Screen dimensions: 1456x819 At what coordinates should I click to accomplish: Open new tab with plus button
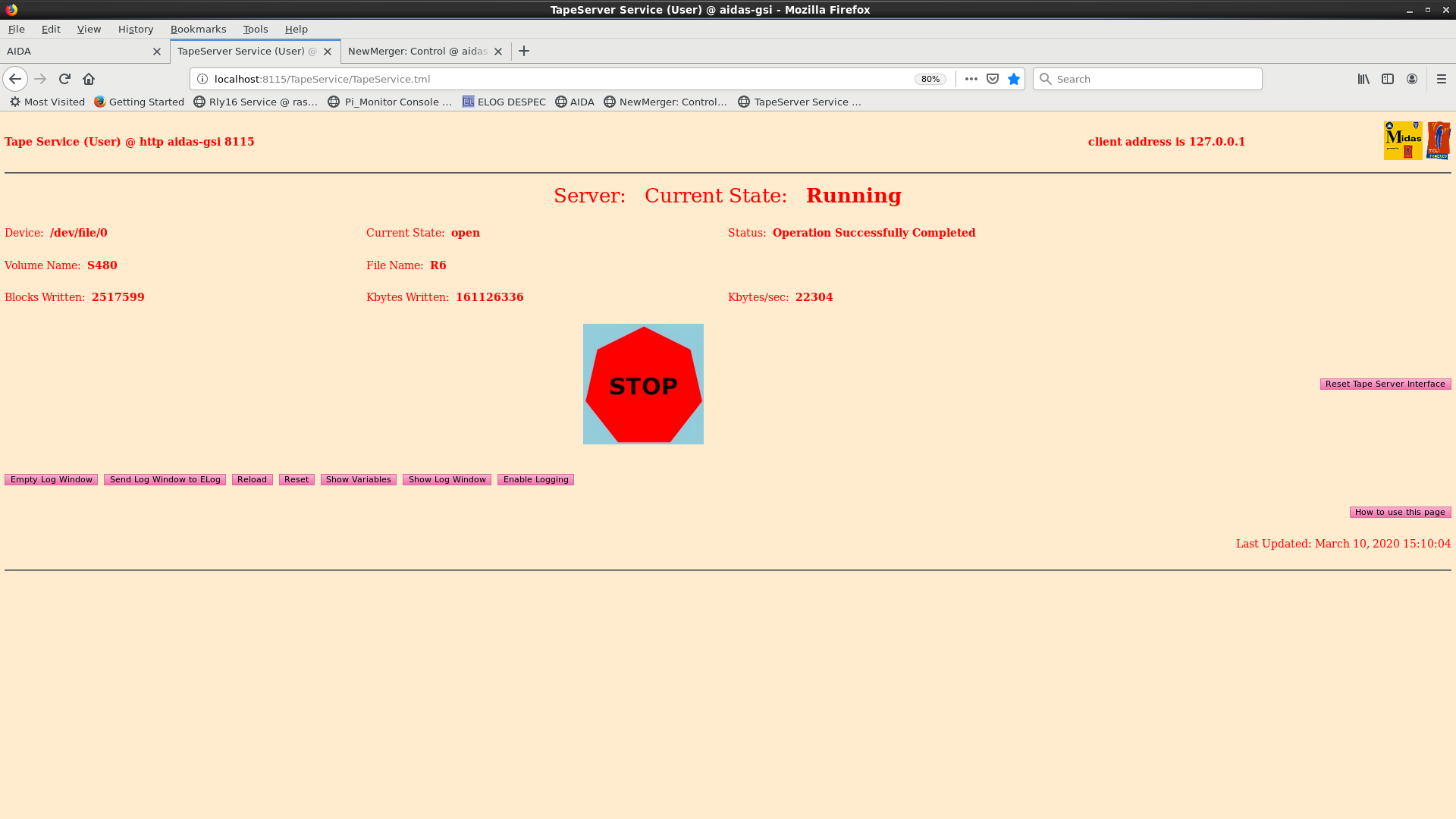point(524,51)
